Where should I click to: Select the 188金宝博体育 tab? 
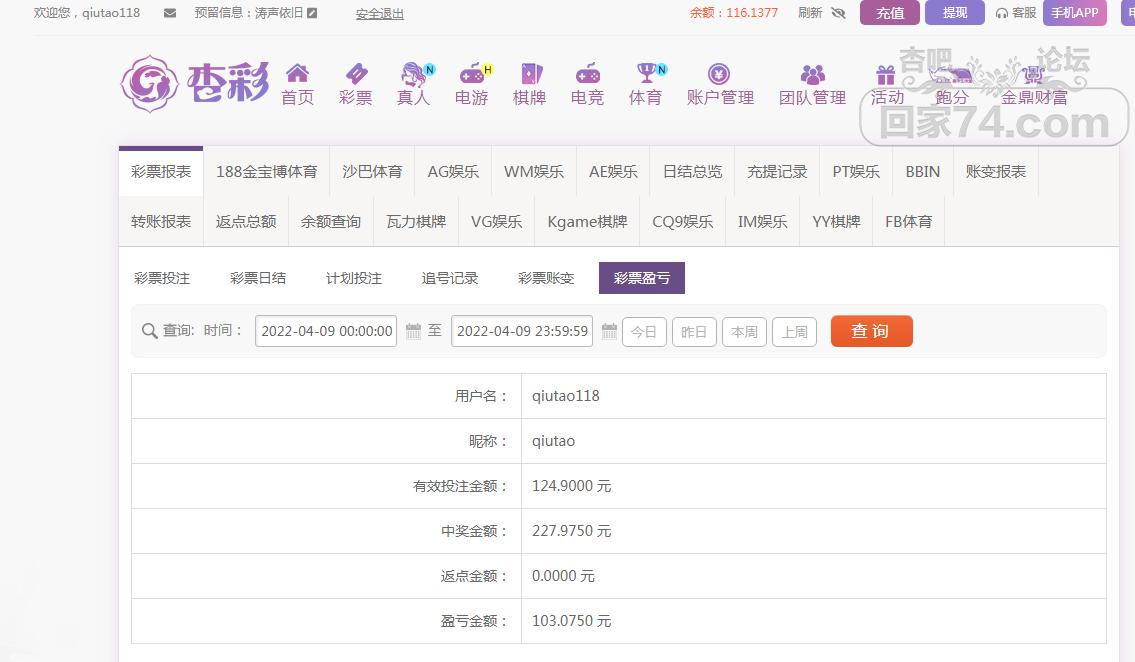pos(266,171)
